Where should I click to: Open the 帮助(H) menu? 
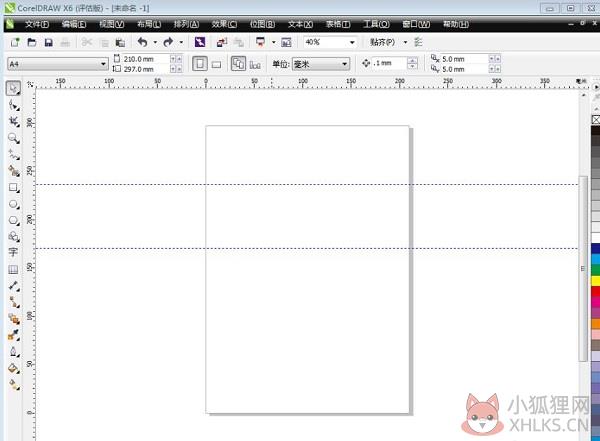coord(455,24)
